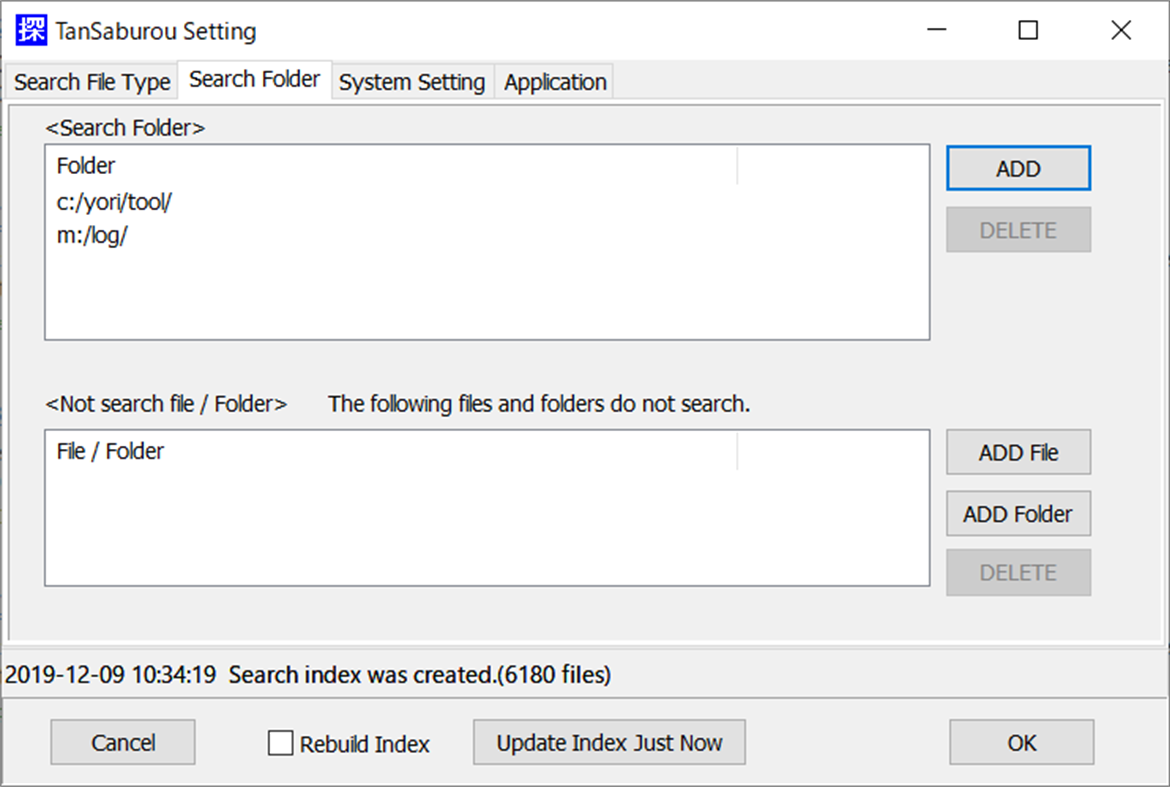The width and height of the screenshot is (1170, 787).
Task: Click the Update Index Just Now button
Action: tap(609, 742)
